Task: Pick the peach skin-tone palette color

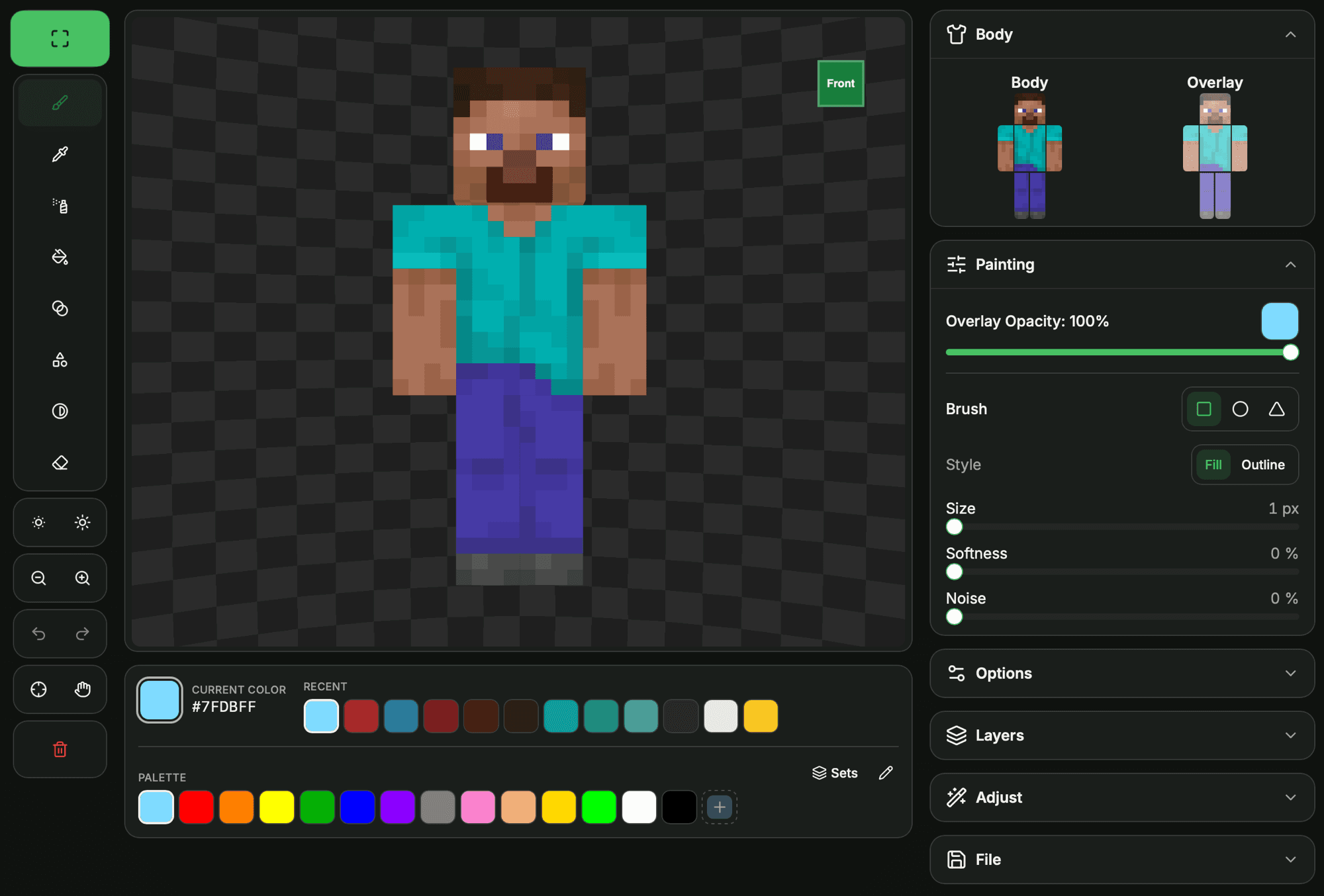Action: pos(518,807)
